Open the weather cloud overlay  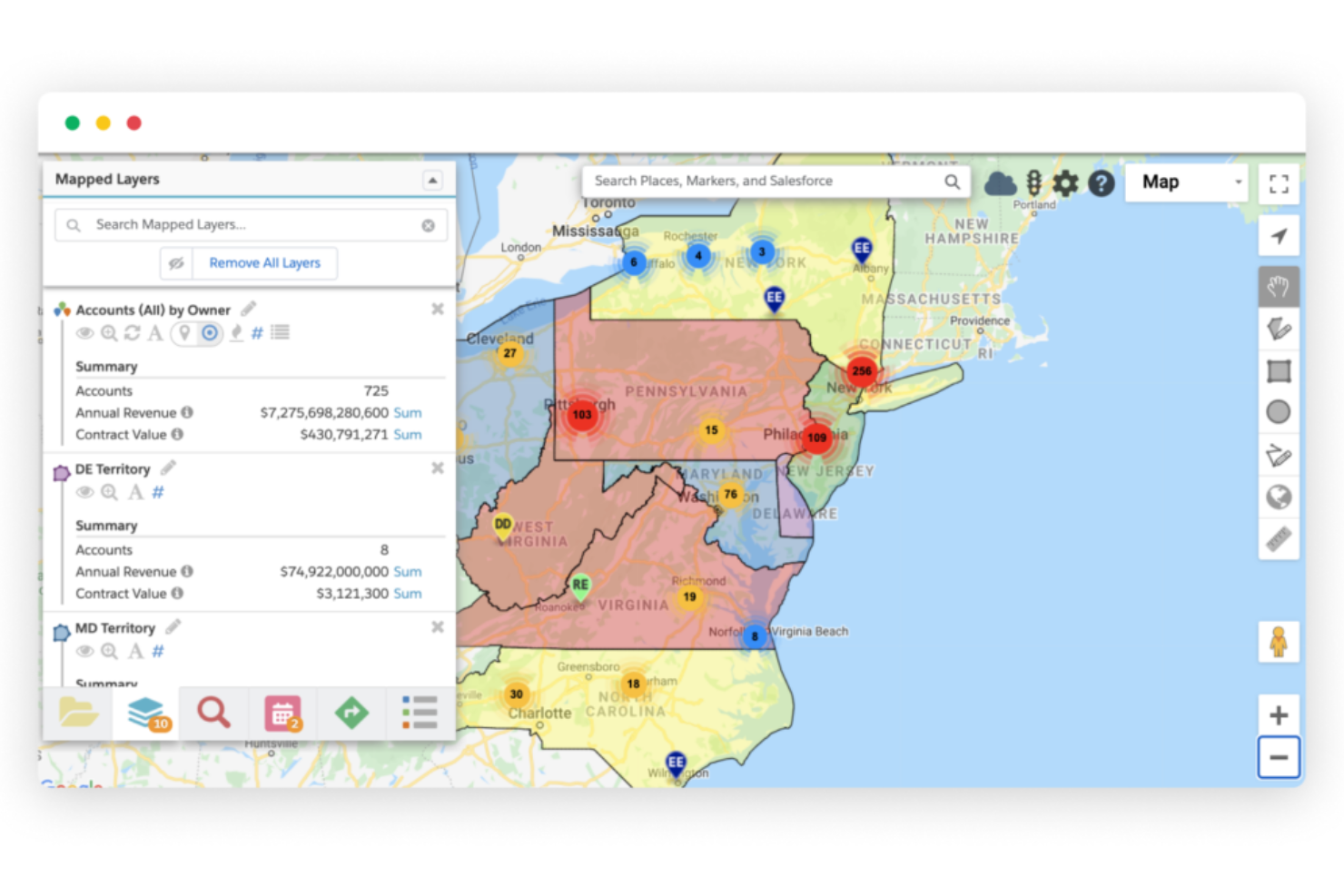click(x=1000, y=183)
